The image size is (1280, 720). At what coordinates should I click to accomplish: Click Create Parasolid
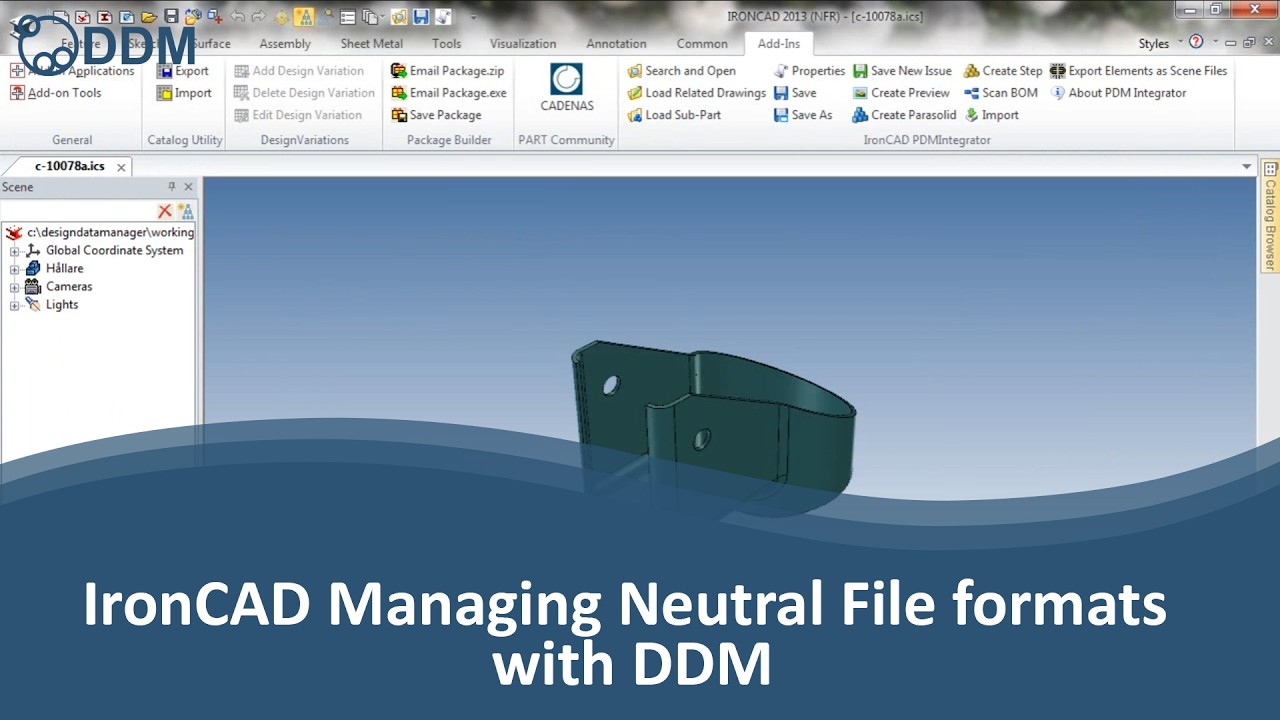tap(904, 115)
